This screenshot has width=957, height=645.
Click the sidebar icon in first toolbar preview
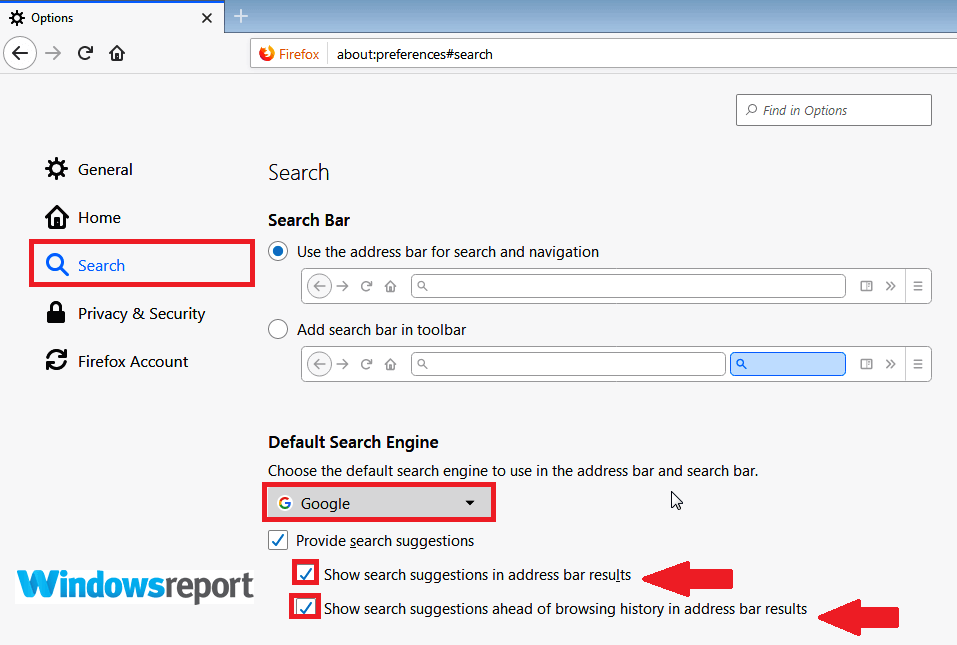[x=866, y=286]
